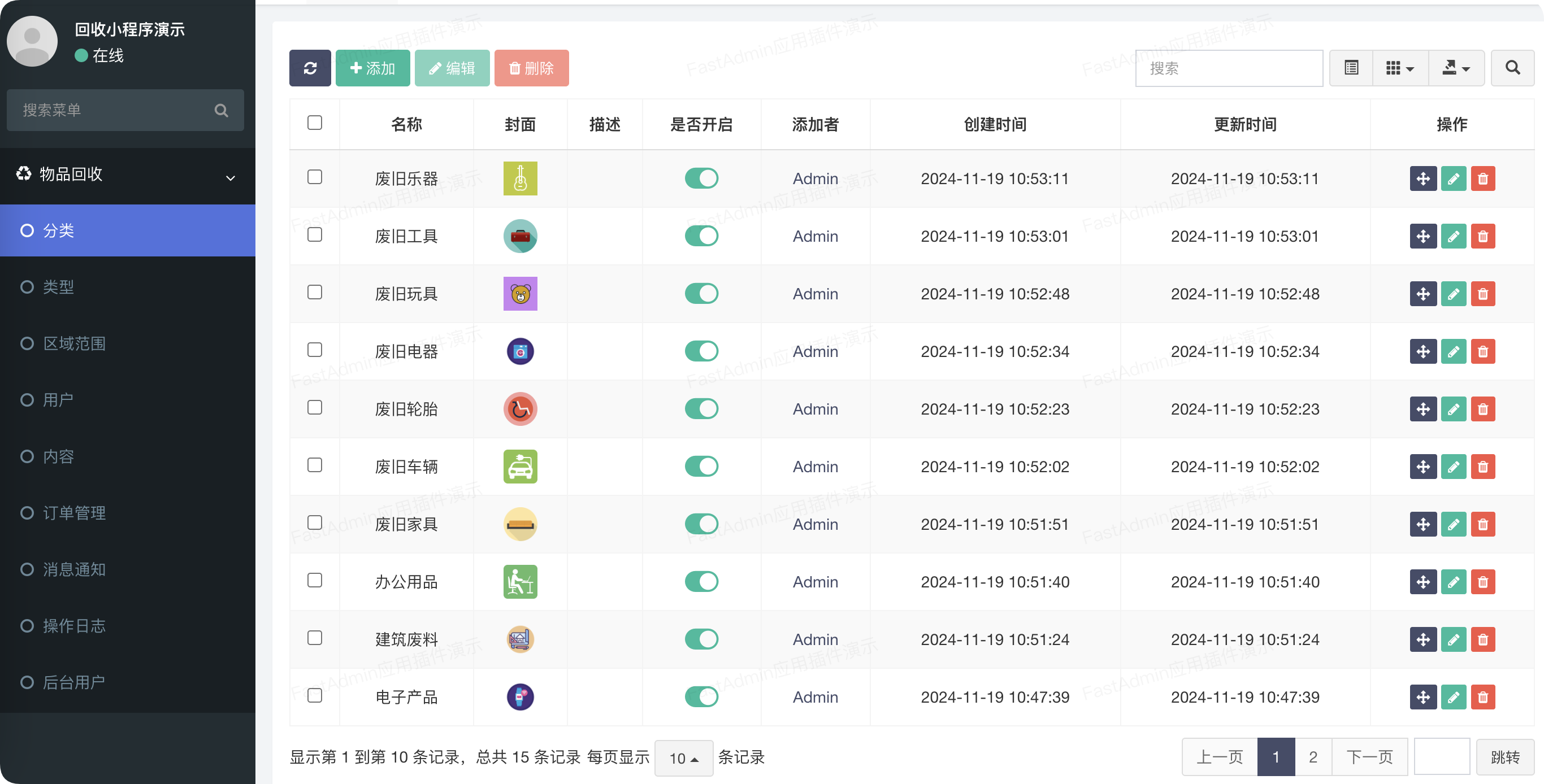Click the green 添加 button
This screenshot has width=1544, height=784.
[x=372, y=68]
